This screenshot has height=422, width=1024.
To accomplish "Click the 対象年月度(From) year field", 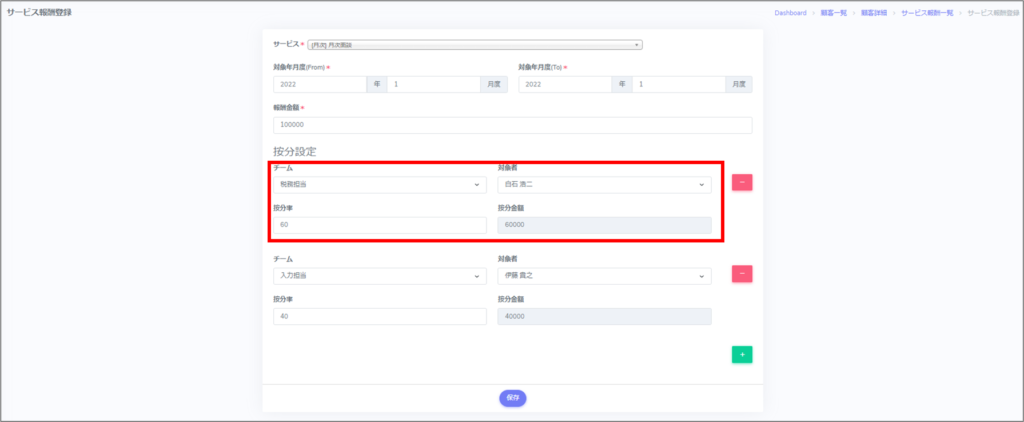I will click(x=320, y=85).
